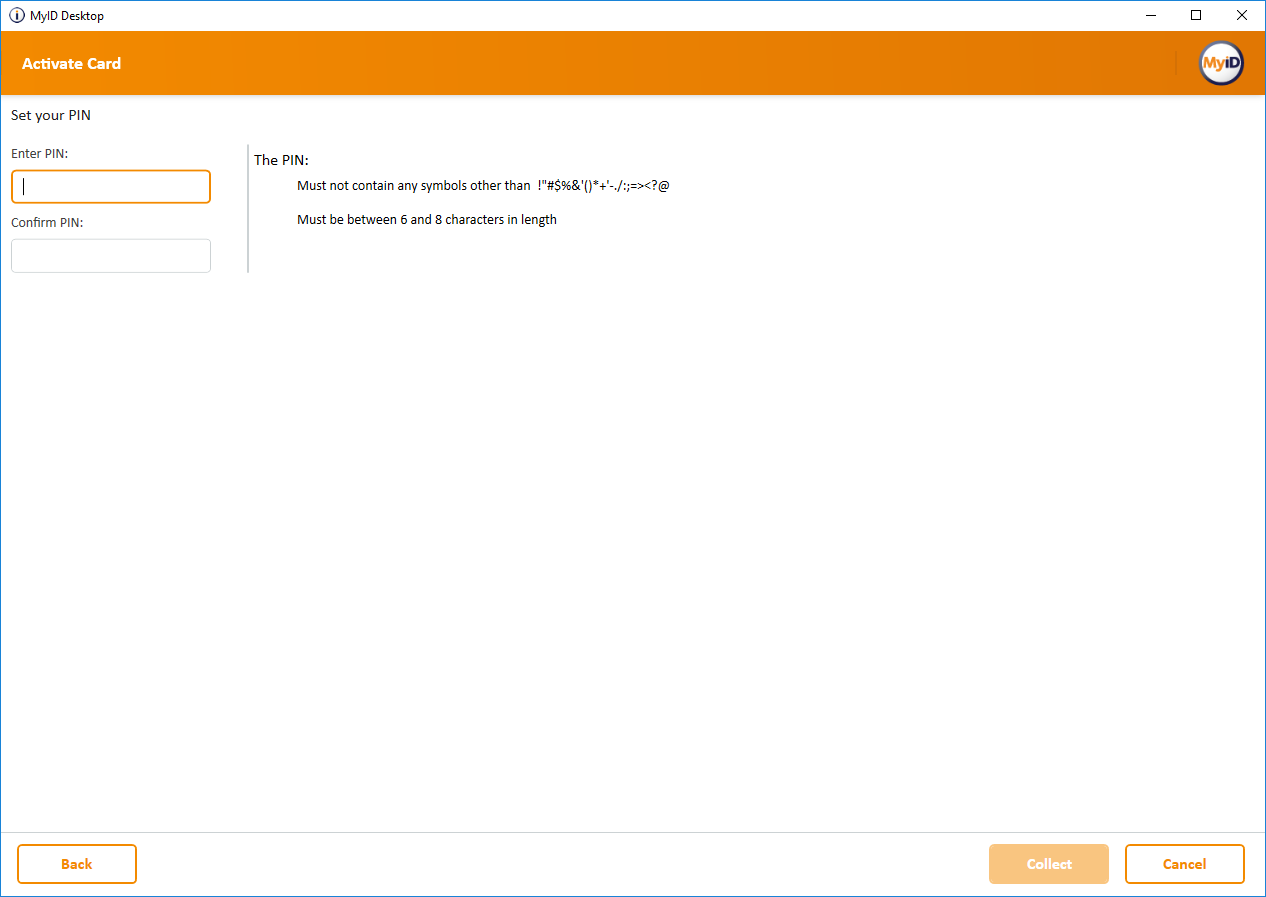Click the Activate Card header title
1266x897 pixels.
pyautogui.click(x=71, y=63)
